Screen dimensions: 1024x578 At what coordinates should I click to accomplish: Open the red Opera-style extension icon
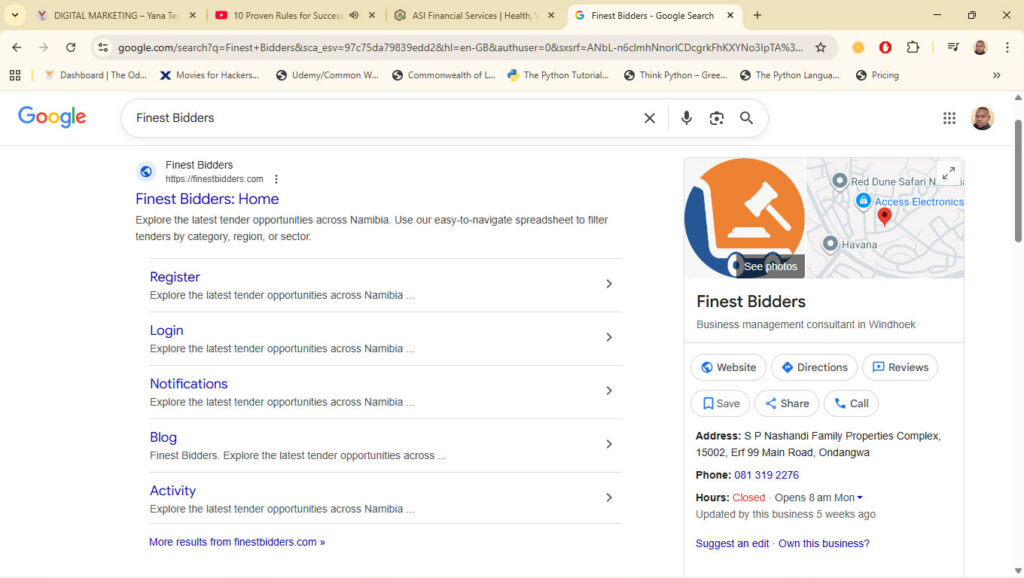pyautogui.click(x=885, y=47)
